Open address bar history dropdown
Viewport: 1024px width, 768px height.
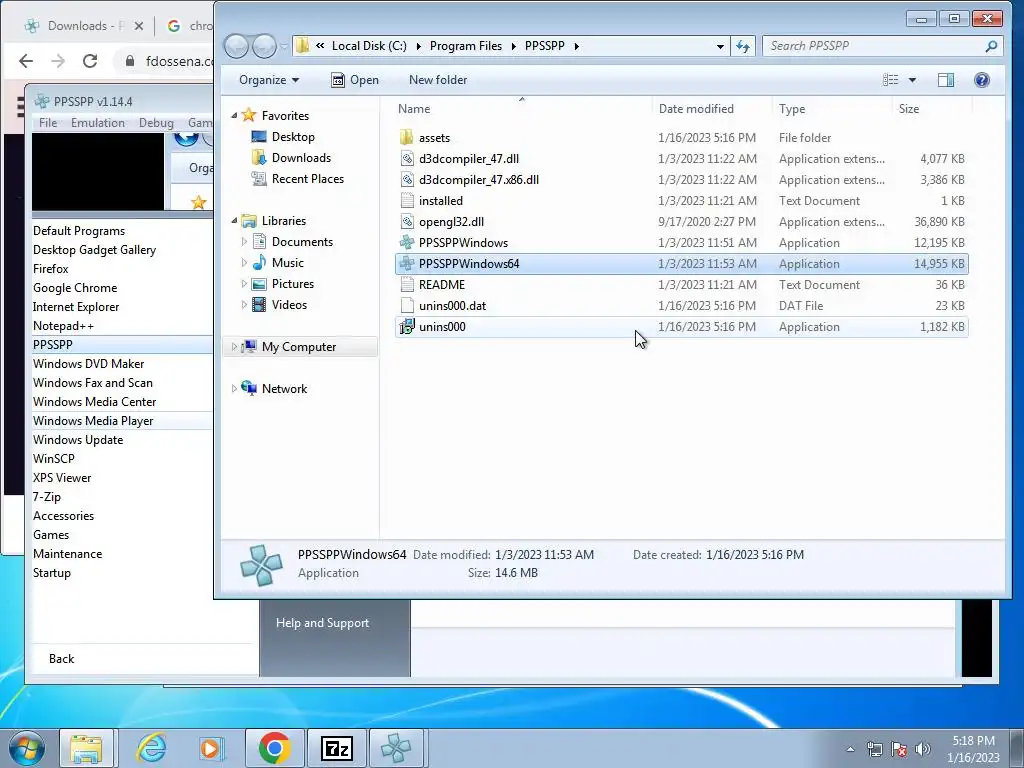[x=720, y=46]
